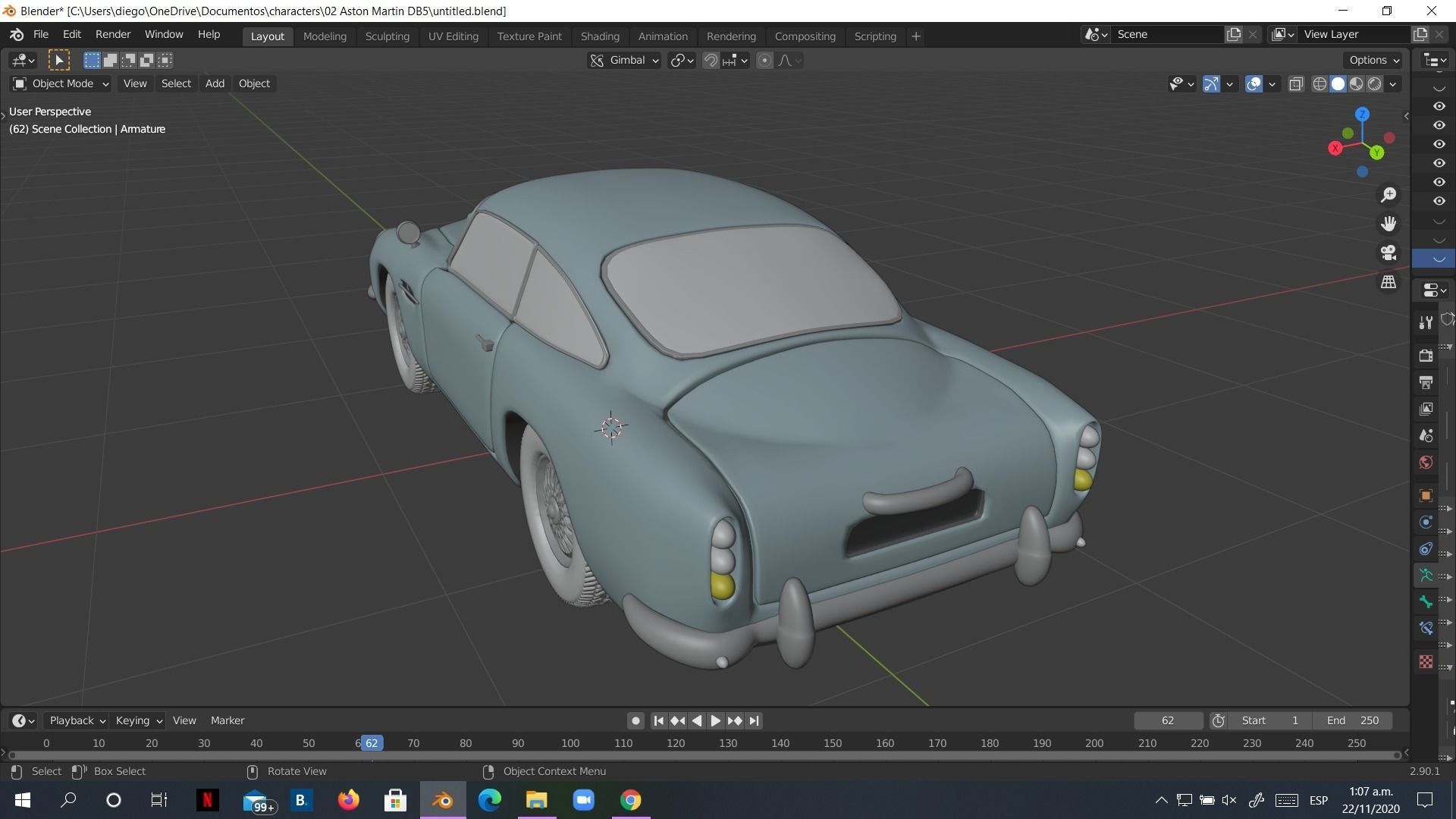
Task: Toggle viewport overlays button
Action: (1254, 84)
